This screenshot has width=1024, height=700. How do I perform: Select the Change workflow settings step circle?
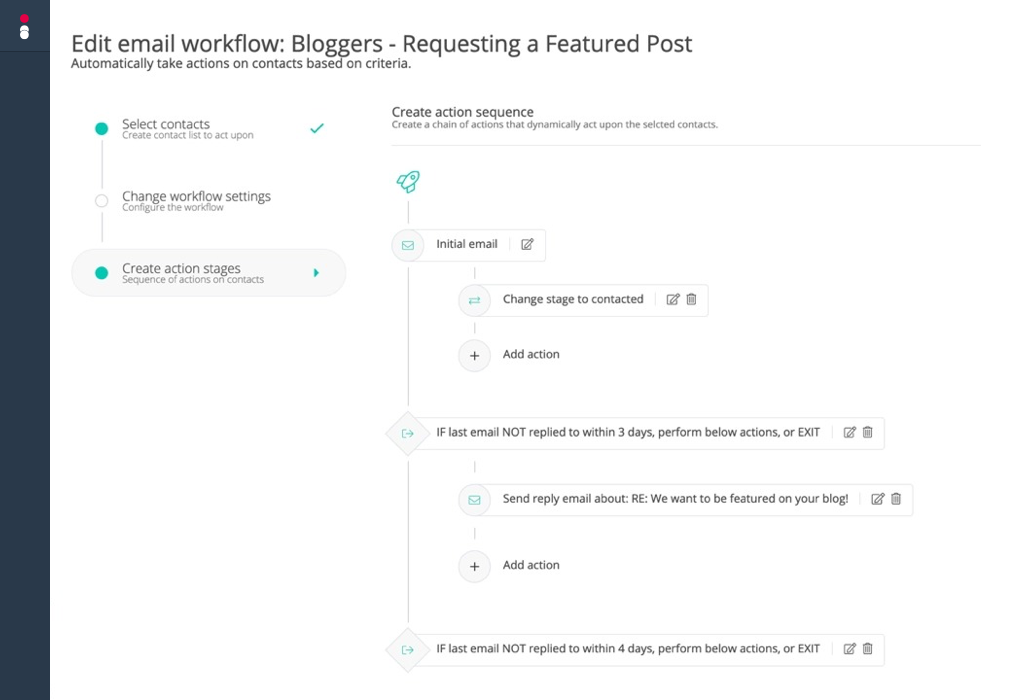pyautogui.click(x=101, y=200)
